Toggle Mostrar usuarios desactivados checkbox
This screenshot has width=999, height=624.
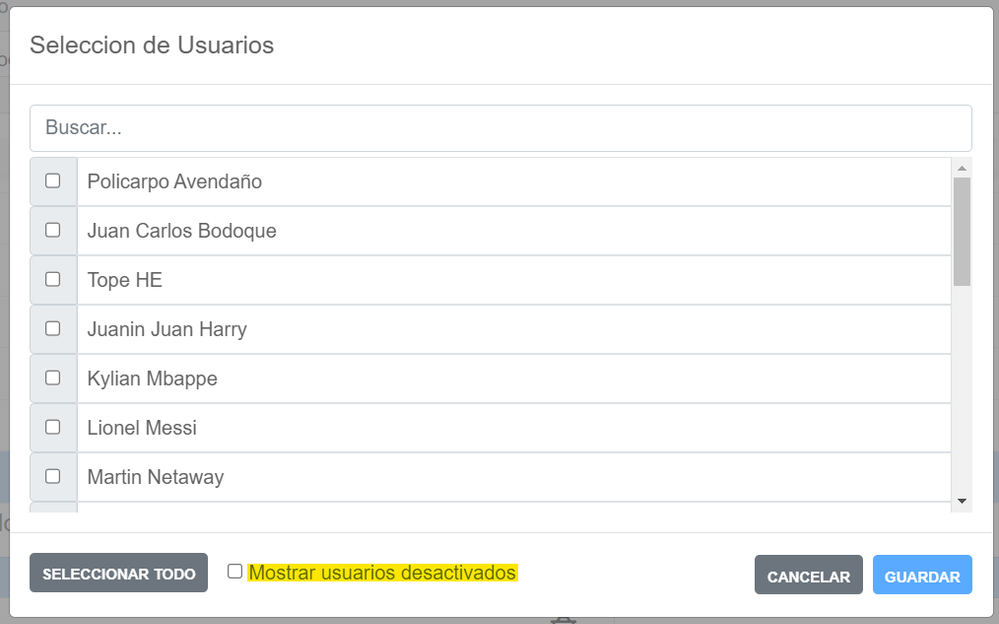point(235,572)
